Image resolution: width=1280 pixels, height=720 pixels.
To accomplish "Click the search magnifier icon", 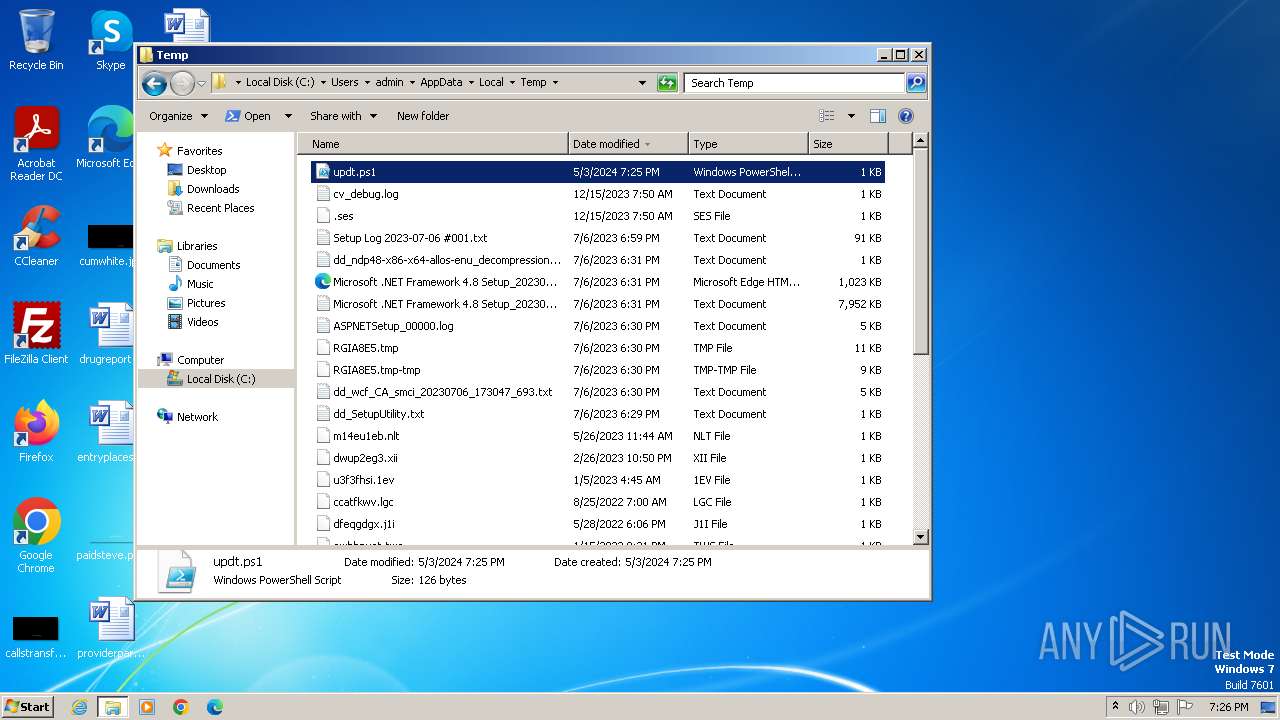I will pos(916,83).
